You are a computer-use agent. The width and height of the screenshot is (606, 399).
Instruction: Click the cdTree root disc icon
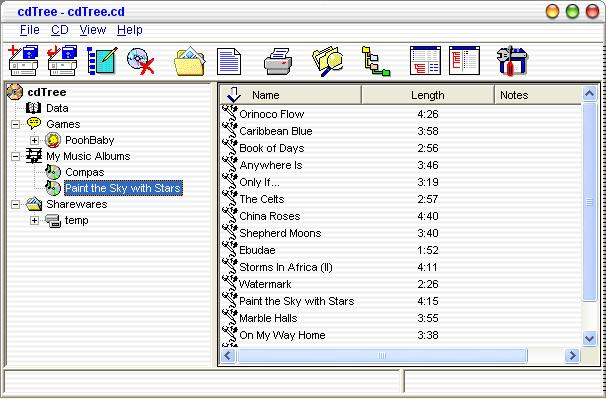[x=15, y=92]
